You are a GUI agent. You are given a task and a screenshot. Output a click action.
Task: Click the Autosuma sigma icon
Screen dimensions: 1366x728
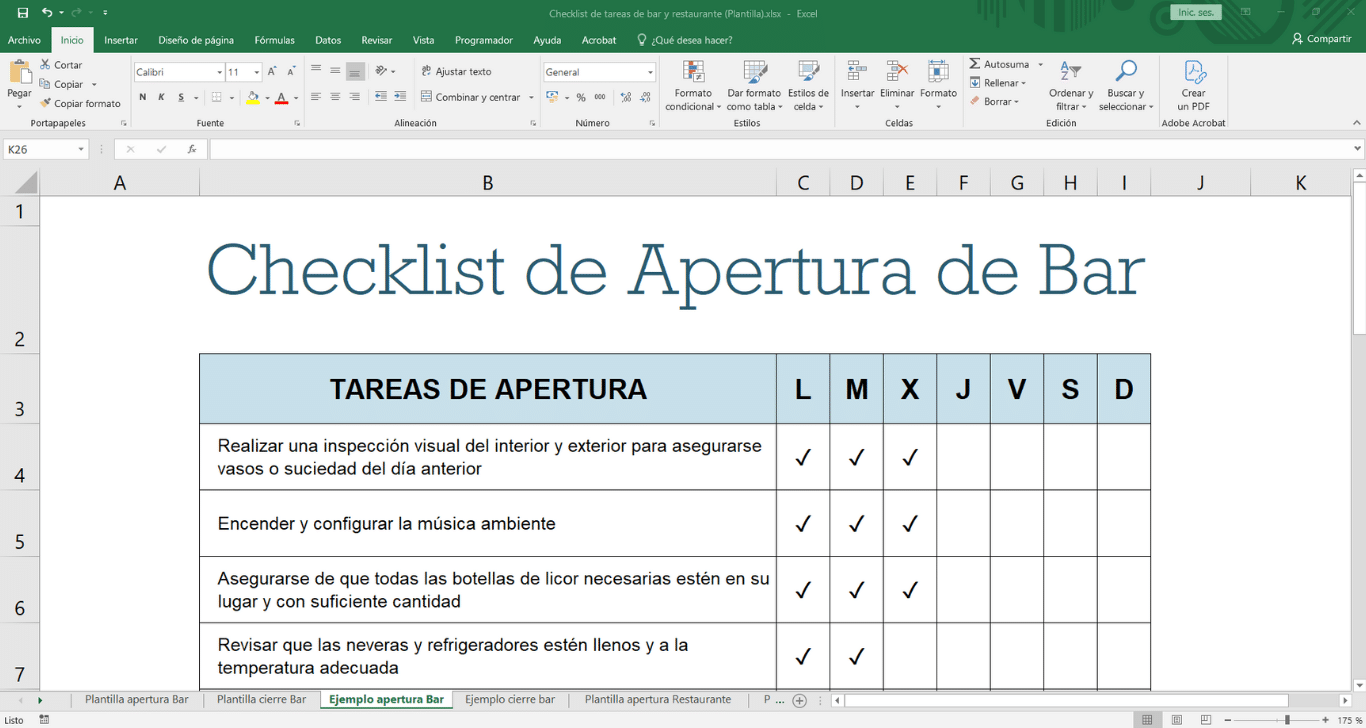click(975, 64)
